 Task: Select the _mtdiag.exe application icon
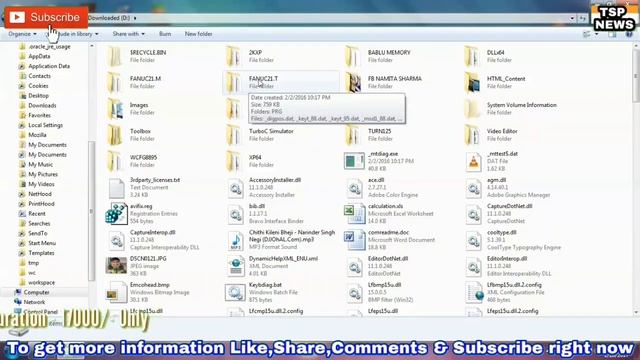coord(354,161)
